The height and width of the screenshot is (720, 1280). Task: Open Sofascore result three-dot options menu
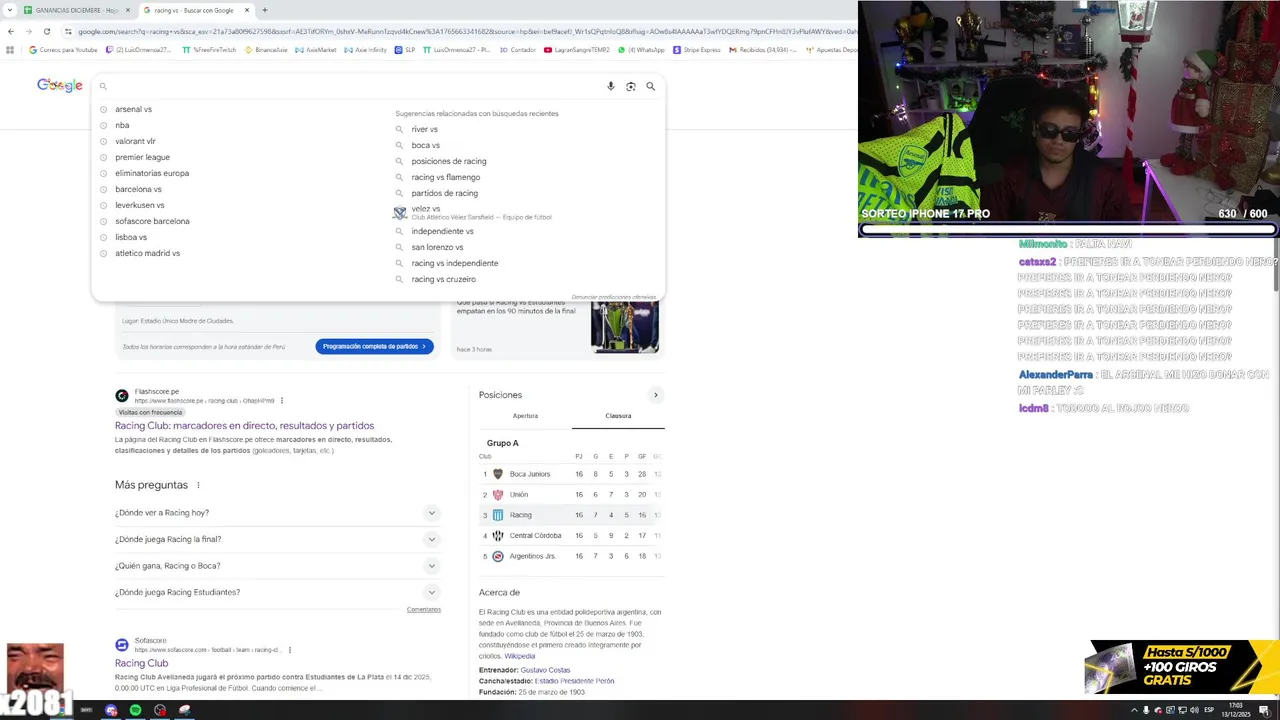pos(290,650)
